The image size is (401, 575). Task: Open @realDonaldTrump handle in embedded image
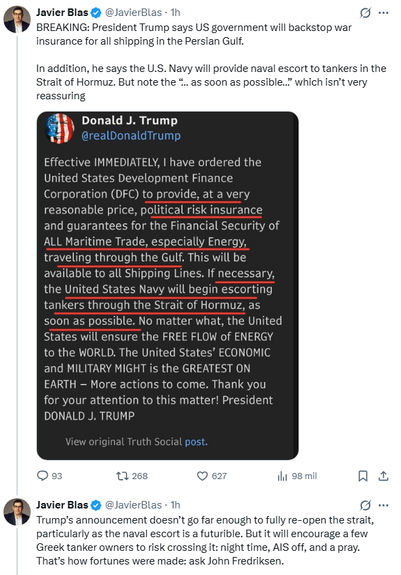click(131, 136)
